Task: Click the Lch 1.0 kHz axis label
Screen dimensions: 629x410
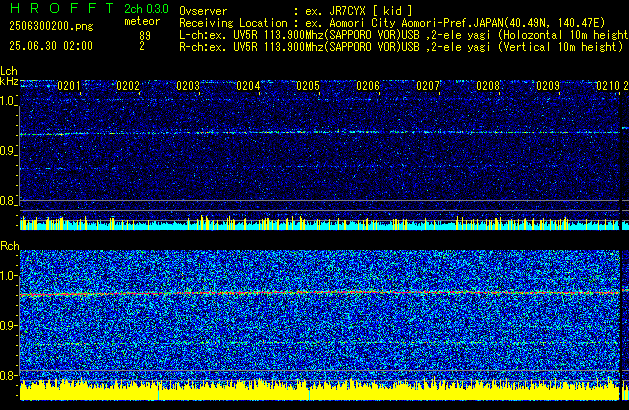Action: tap(8, 101)
